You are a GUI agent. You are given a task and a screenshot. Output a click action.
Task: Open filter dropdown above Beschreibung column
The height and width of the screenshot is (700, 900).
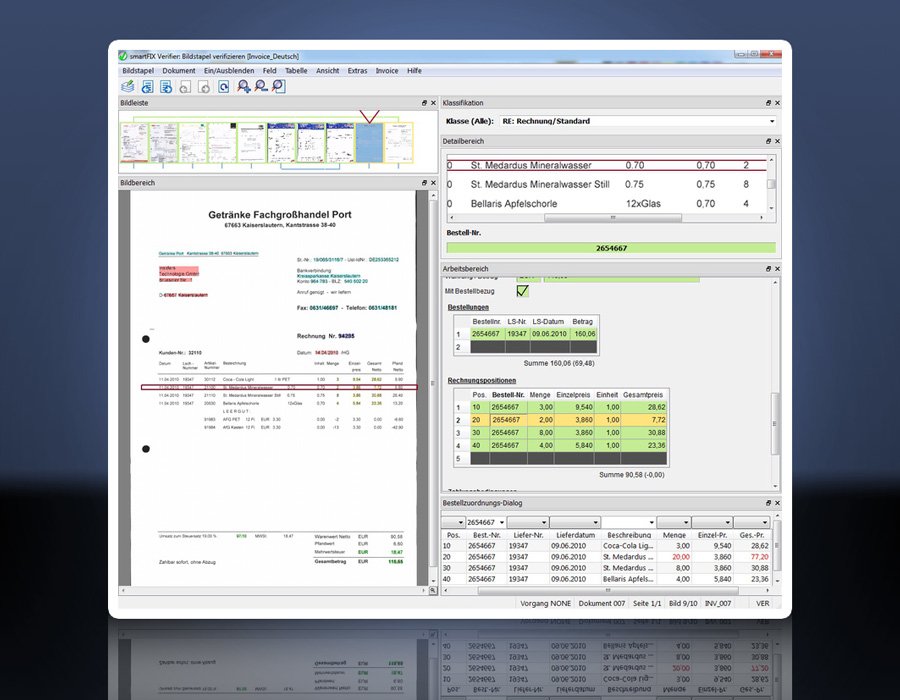[x=651, y=523]
